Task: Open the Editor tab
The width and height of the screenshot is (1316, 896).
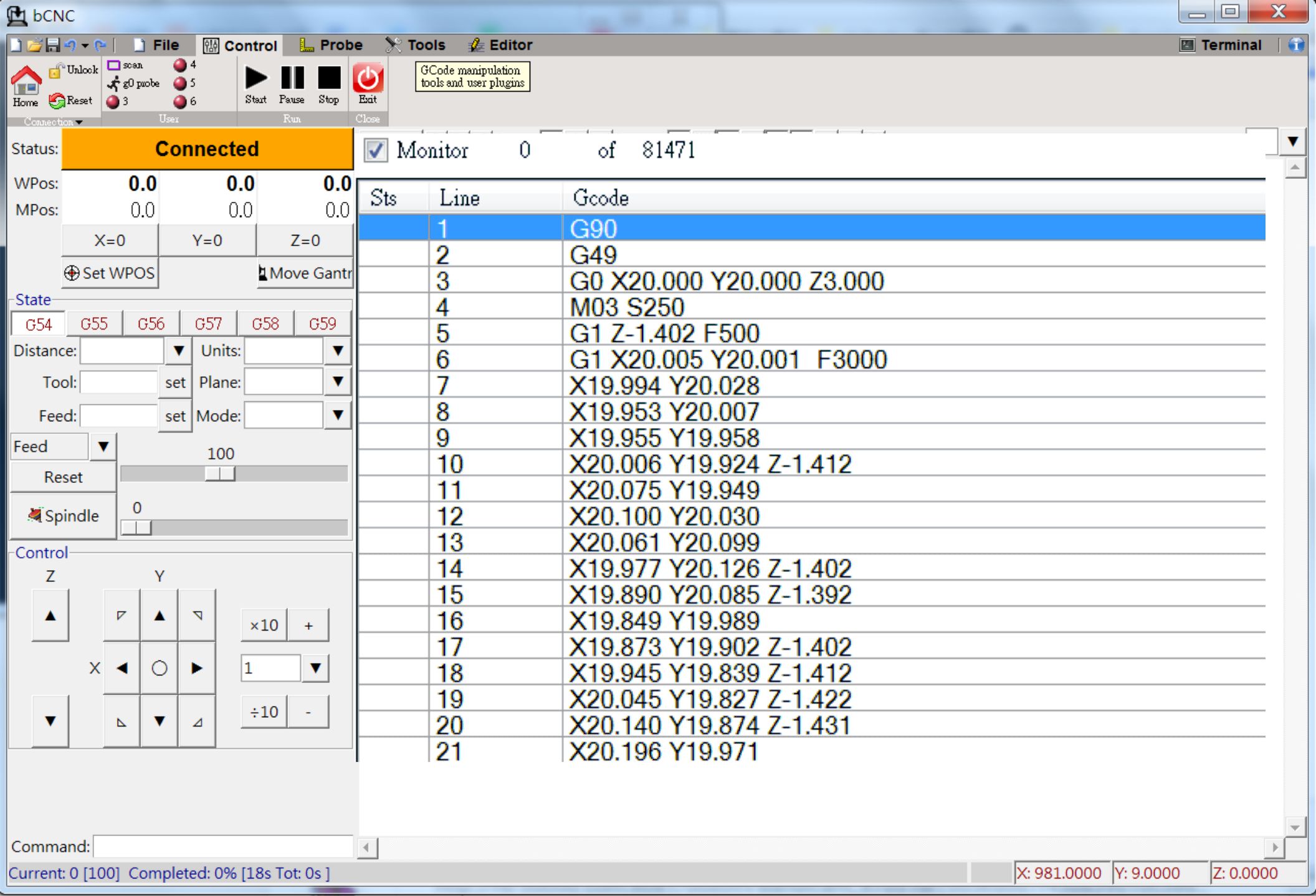Action: point(500,45)
